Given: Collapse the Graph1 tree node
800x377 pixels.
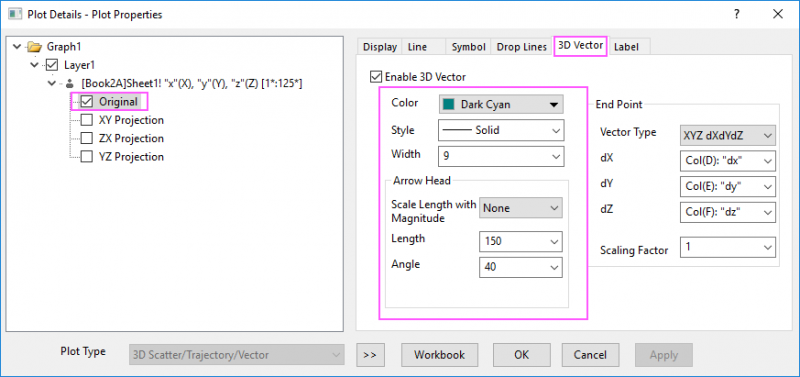Looking at the screenshot, I should [18, 47].
